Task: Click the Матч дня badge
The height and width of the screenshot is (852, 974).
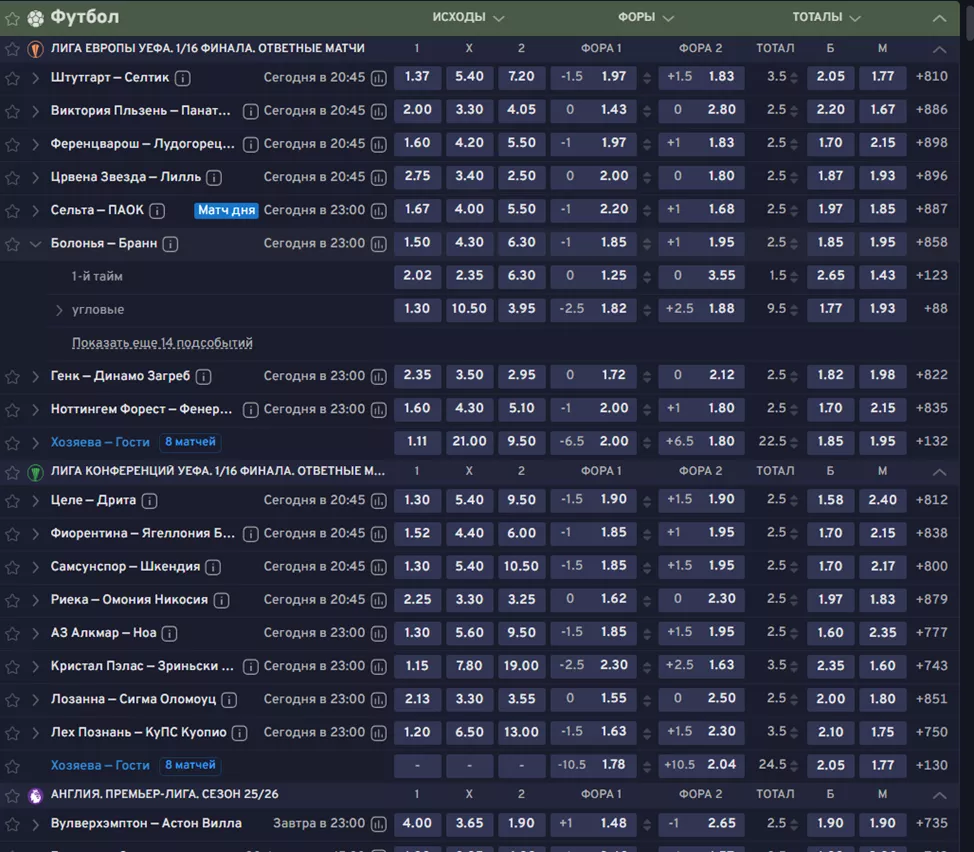Action: point(227,211)
